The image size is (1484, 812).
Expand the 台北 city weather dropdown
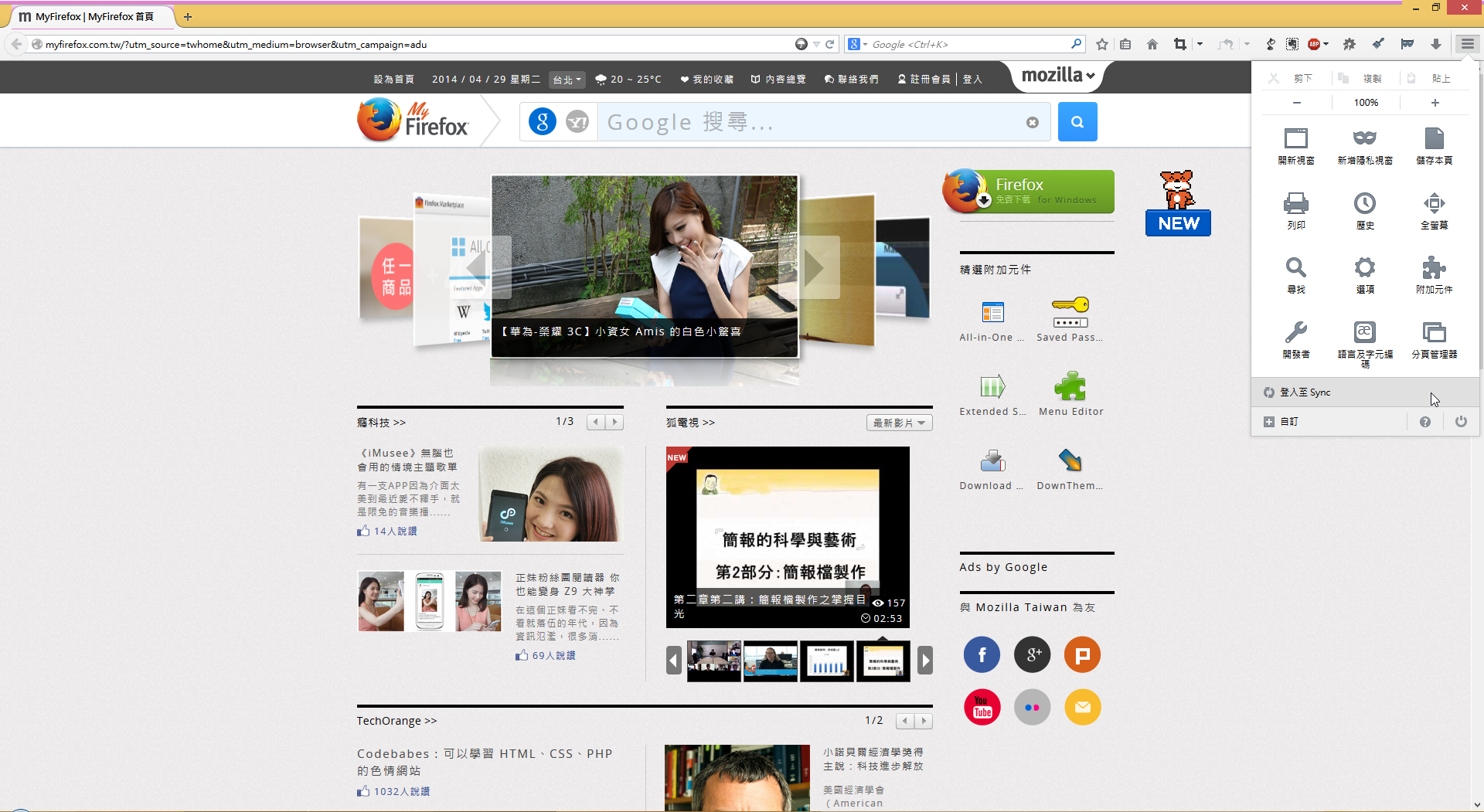[x=567, y=80]
